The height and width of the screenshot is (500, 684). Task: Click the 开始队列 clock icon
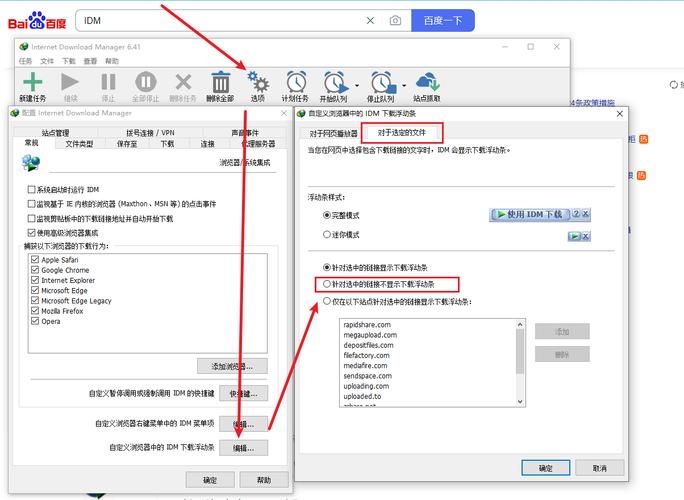click(336, 82)
